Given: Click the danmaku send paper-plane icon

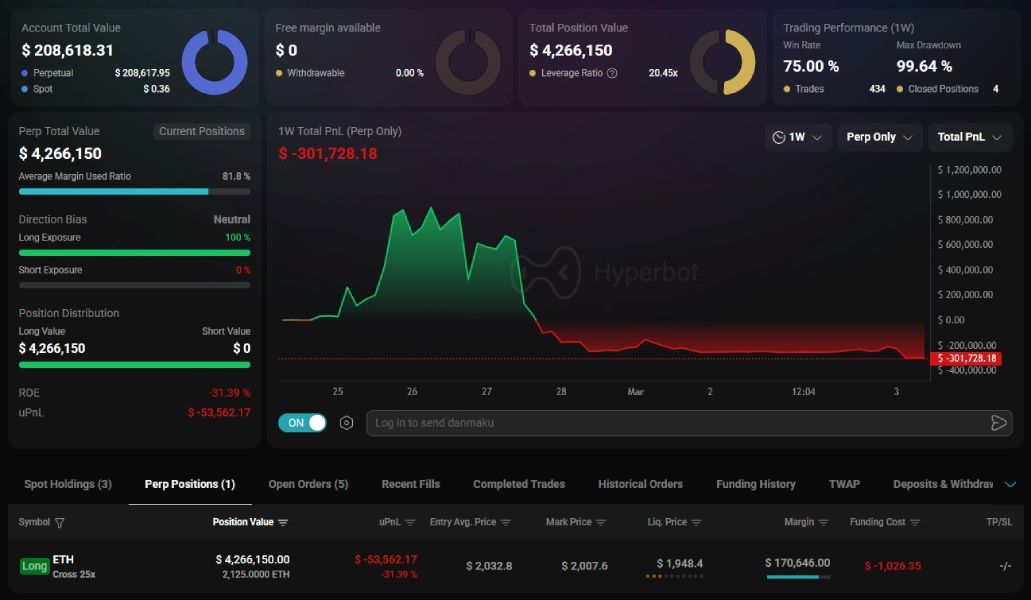Looking at the screenshot, I should (x=998, y=423).
